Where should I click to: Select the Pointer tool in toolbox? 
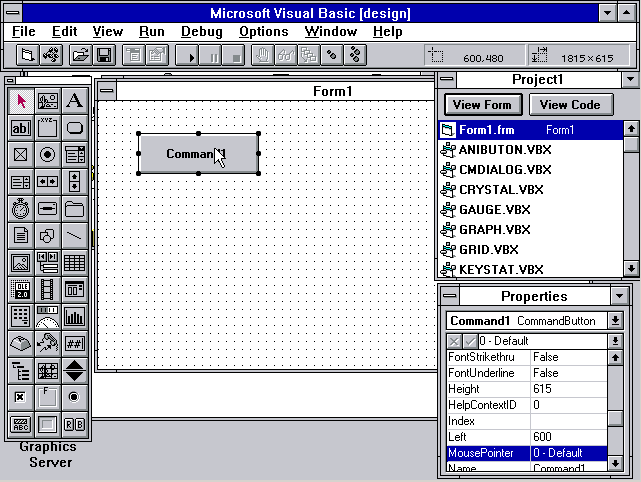tap(20, 101)
